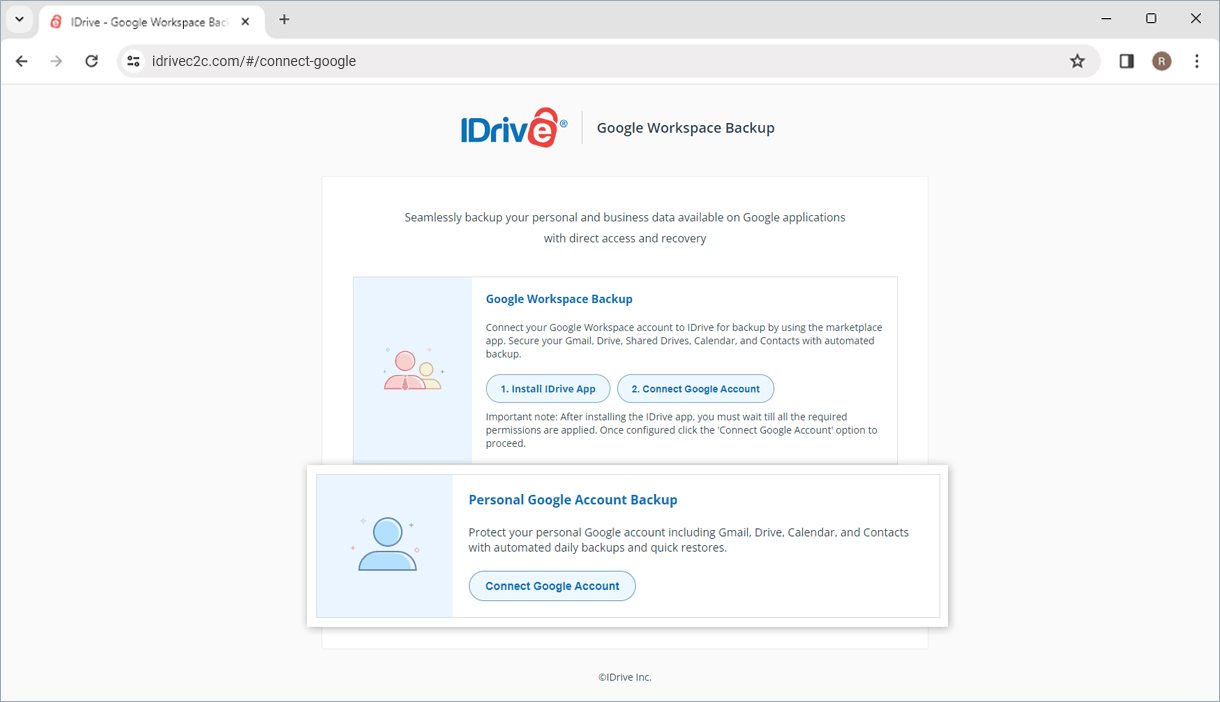The width and height of the screenshot is (1220, 702).
Task: Click Connect Google Account under Personal backup
Action: click(x=552, y=586)
